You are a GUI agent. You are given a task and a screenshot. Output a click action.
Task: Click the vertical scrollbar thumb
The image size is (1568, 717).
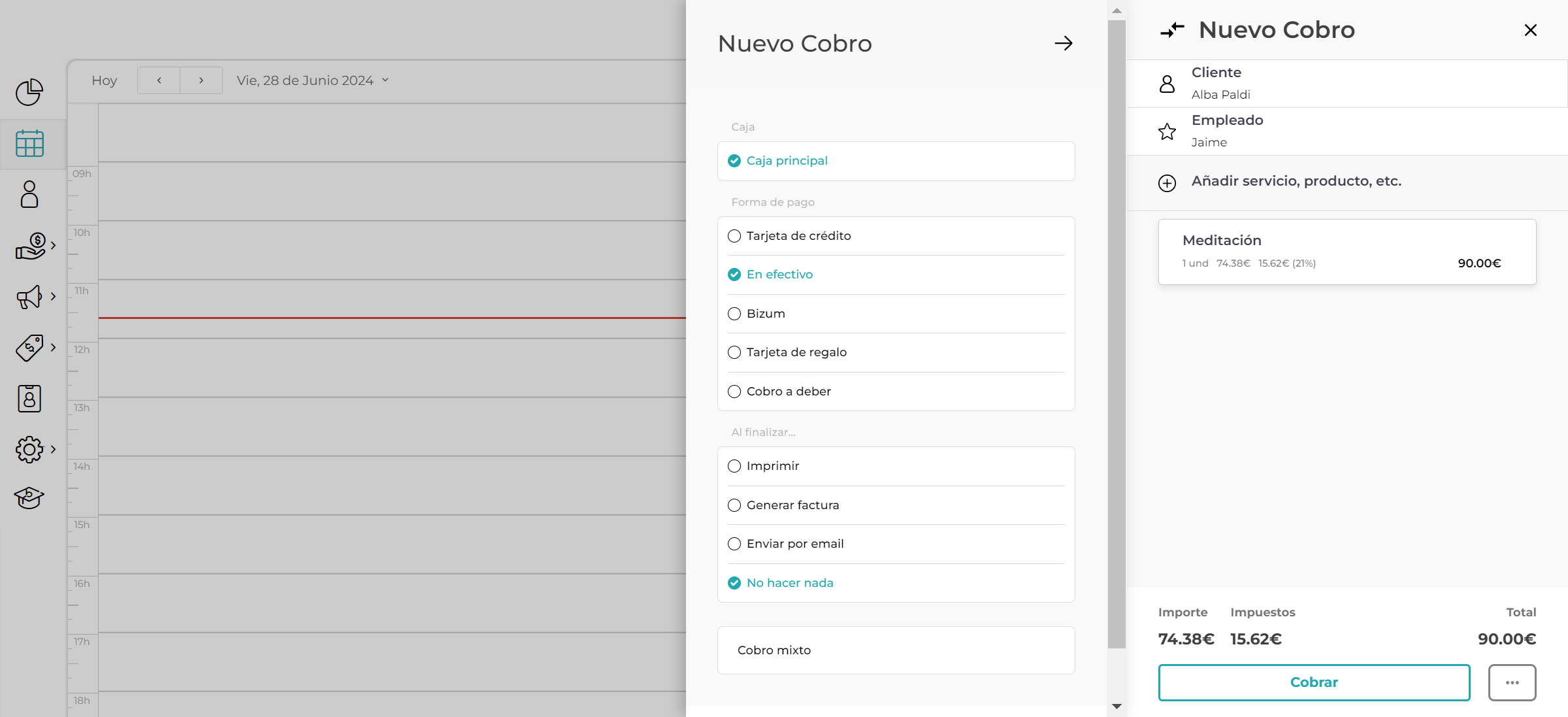[x=1117, y=334]
